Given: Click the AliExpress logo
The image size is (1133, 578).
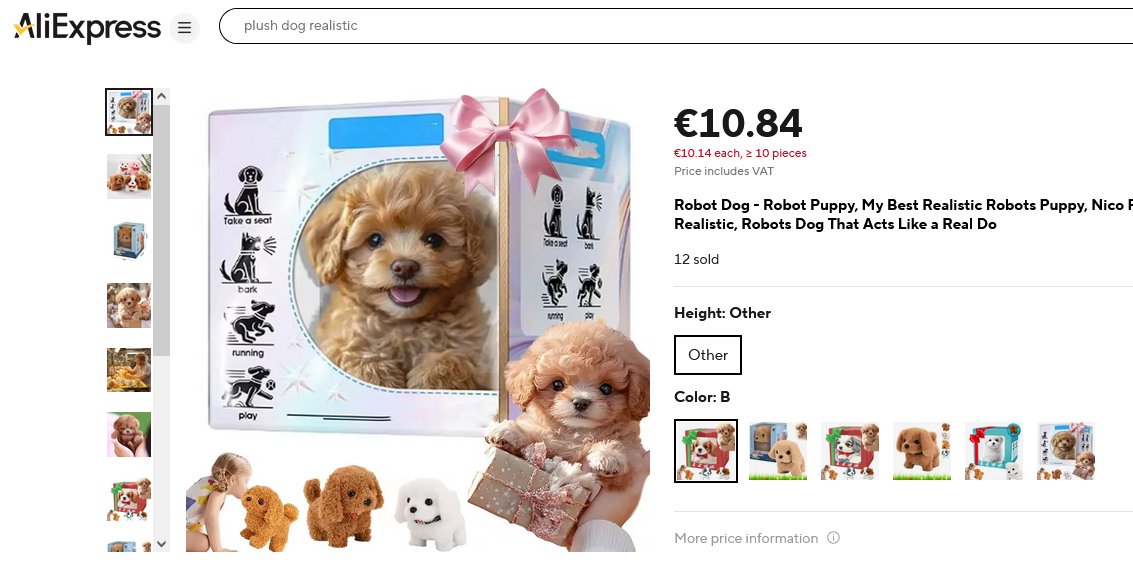Looking at the screenshot, I should tap(87, 27).
